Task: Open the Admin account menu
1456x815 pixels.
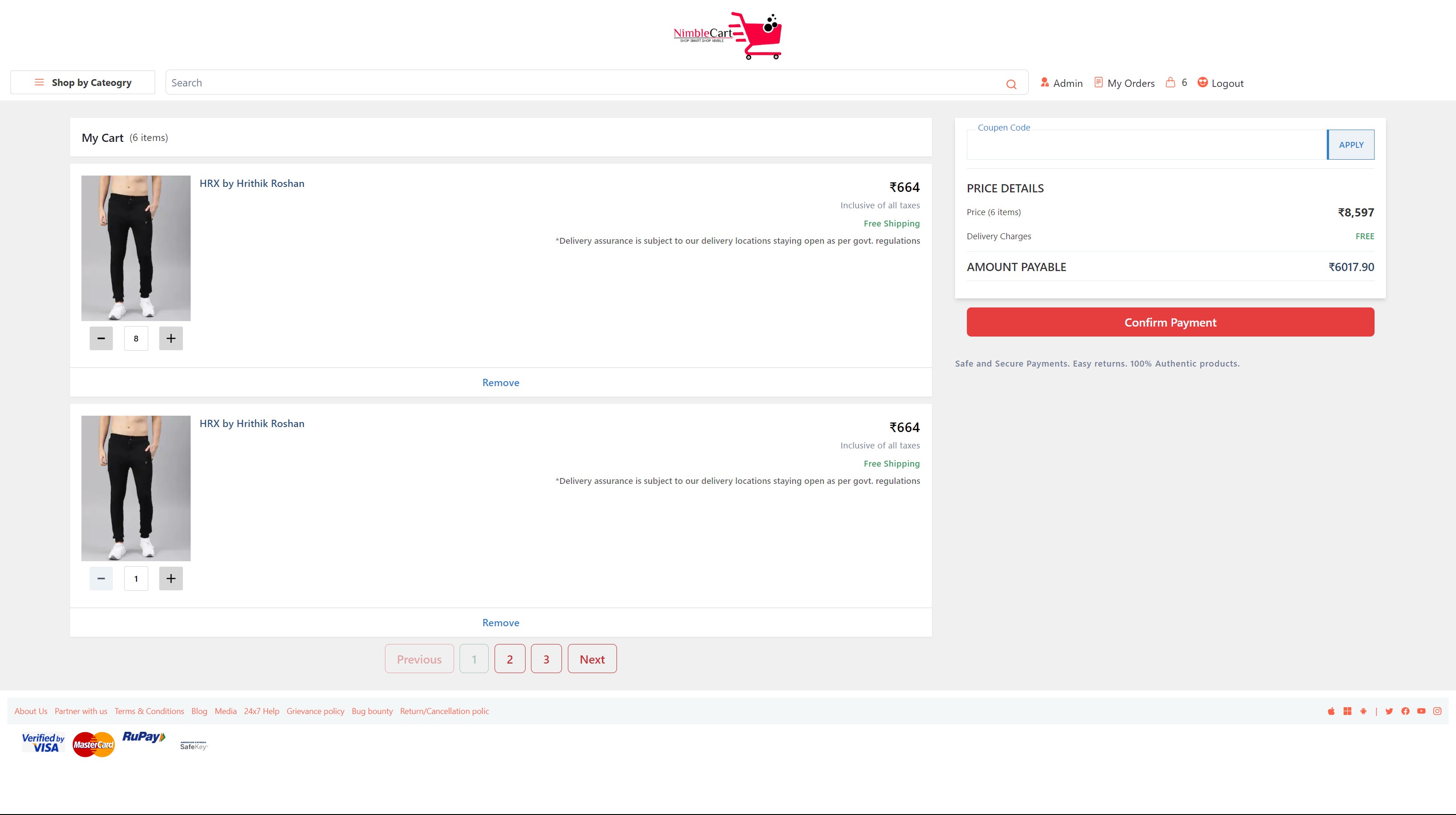Action: (x=1062, y=82)
